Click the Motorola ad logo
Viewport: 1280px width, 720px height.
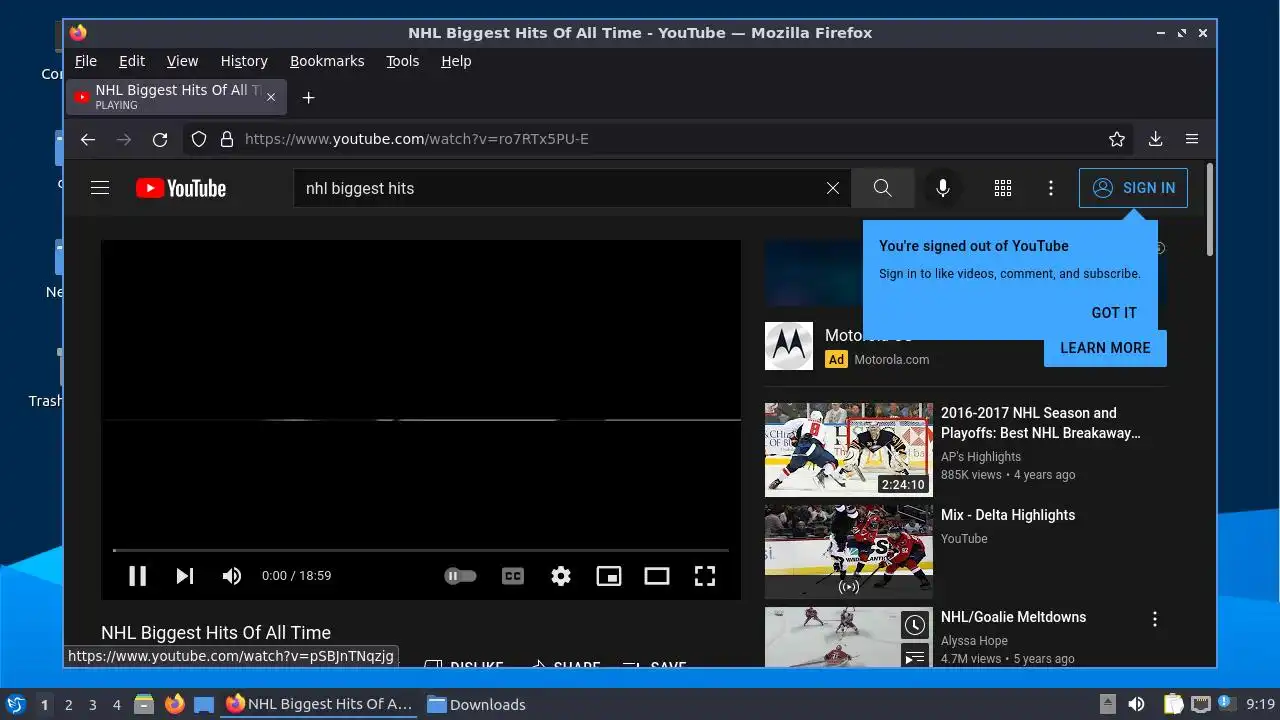789,346
